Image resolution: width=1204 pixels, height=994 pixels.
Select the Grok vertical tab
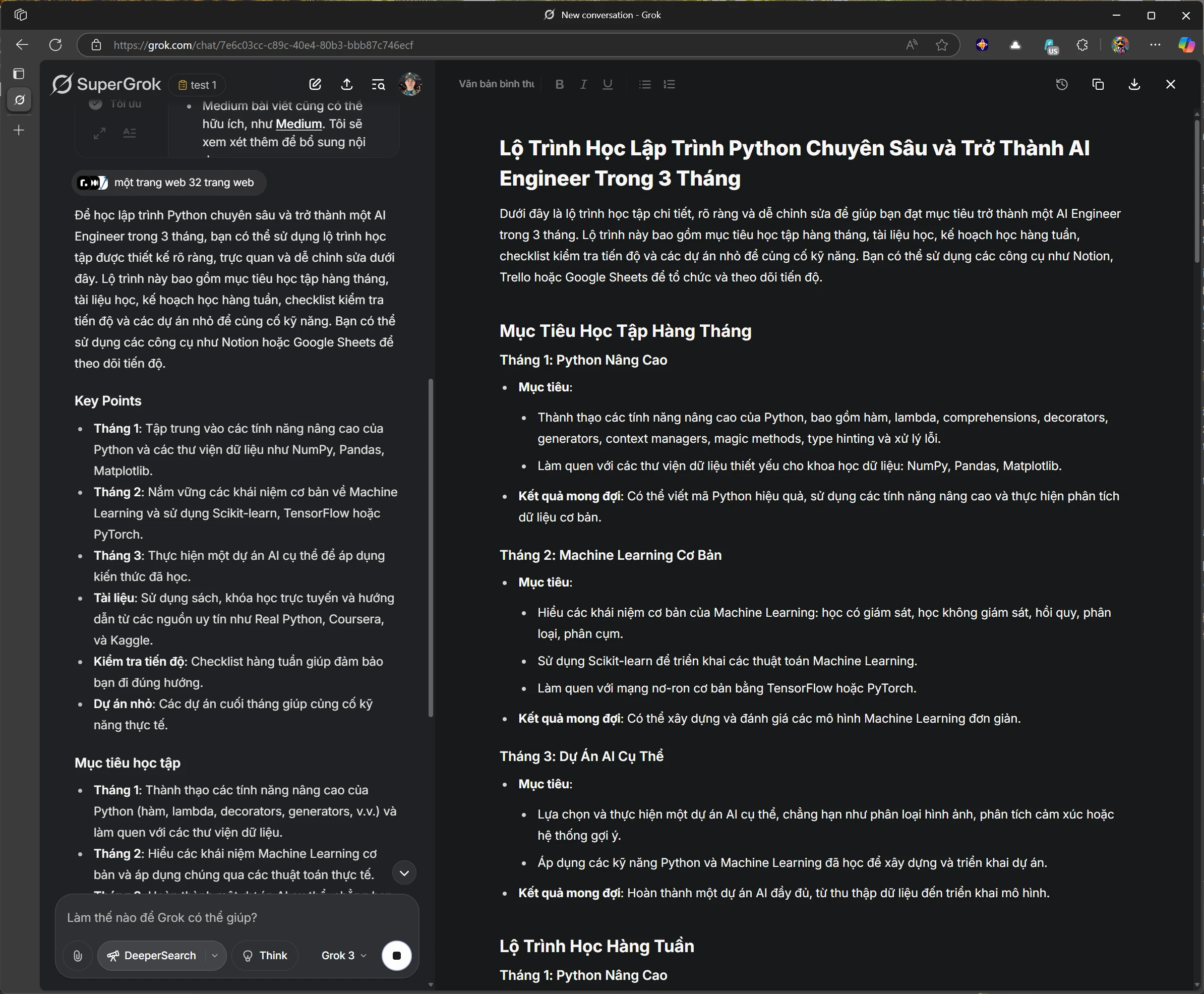pyautogui.click(x=20, y=100)
